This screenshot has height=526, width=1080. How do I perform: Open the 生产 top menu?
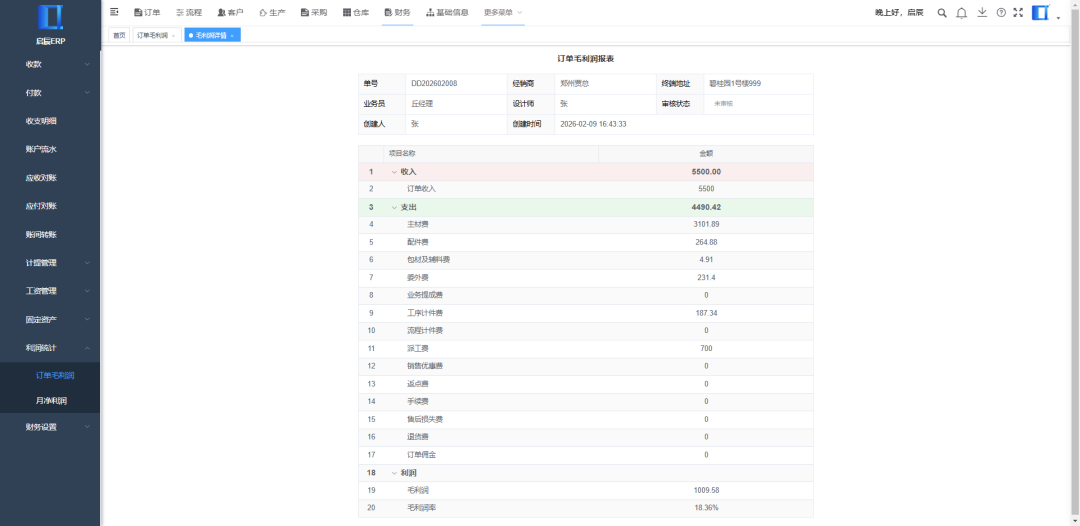[272, 12]
